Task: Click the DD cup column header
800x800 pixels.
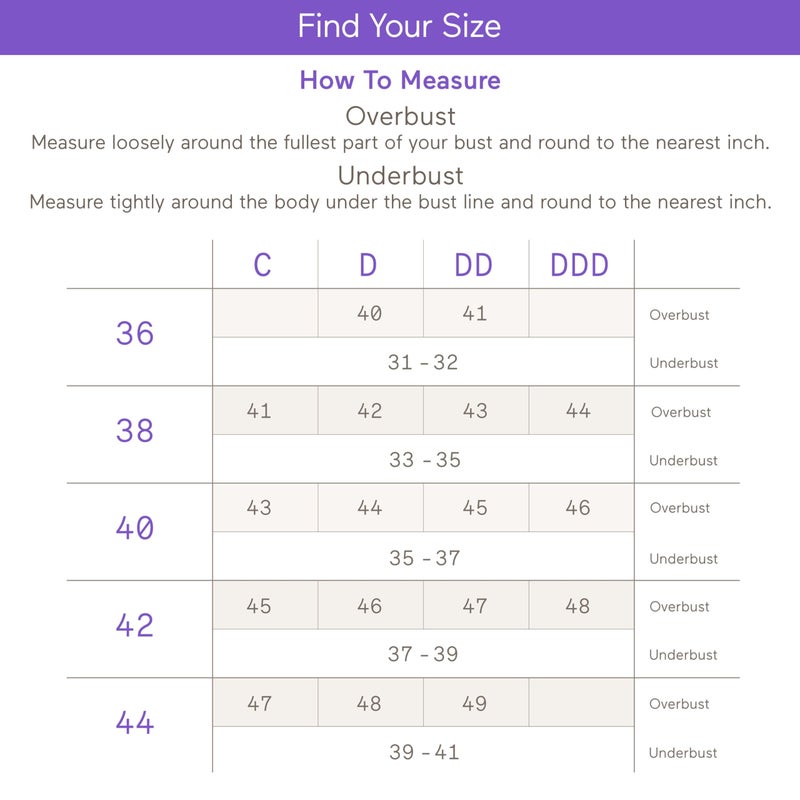Action: 473,265
